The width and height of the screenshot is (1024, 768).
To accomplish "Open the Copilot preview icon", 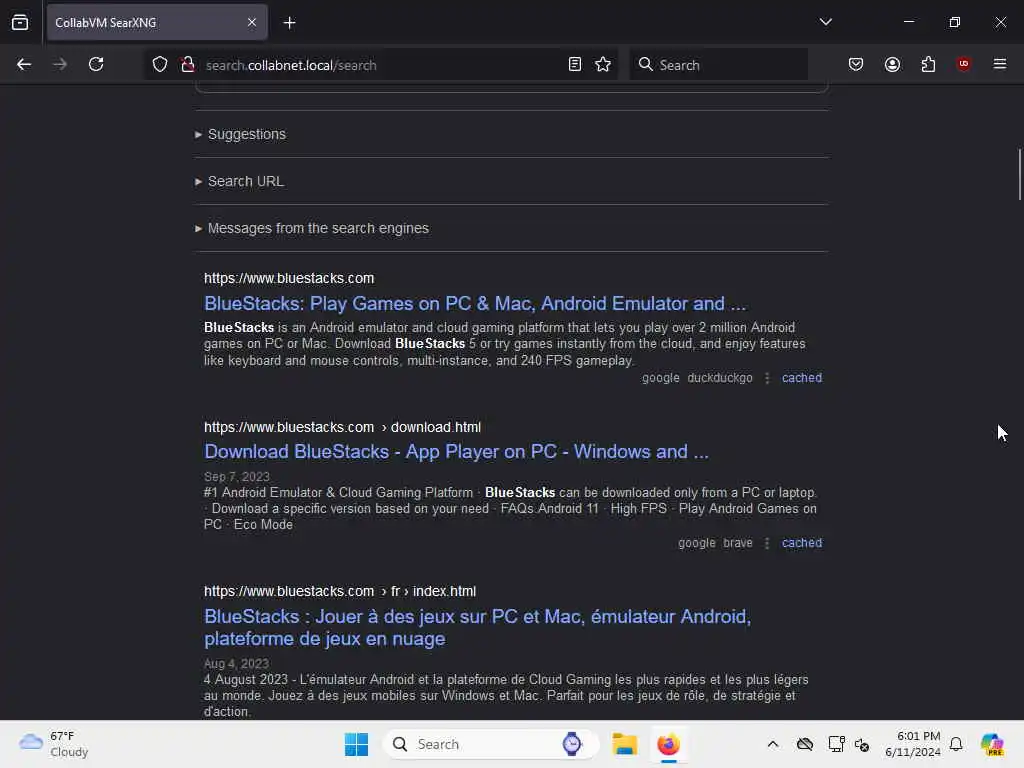I will [x=991, y=744].
